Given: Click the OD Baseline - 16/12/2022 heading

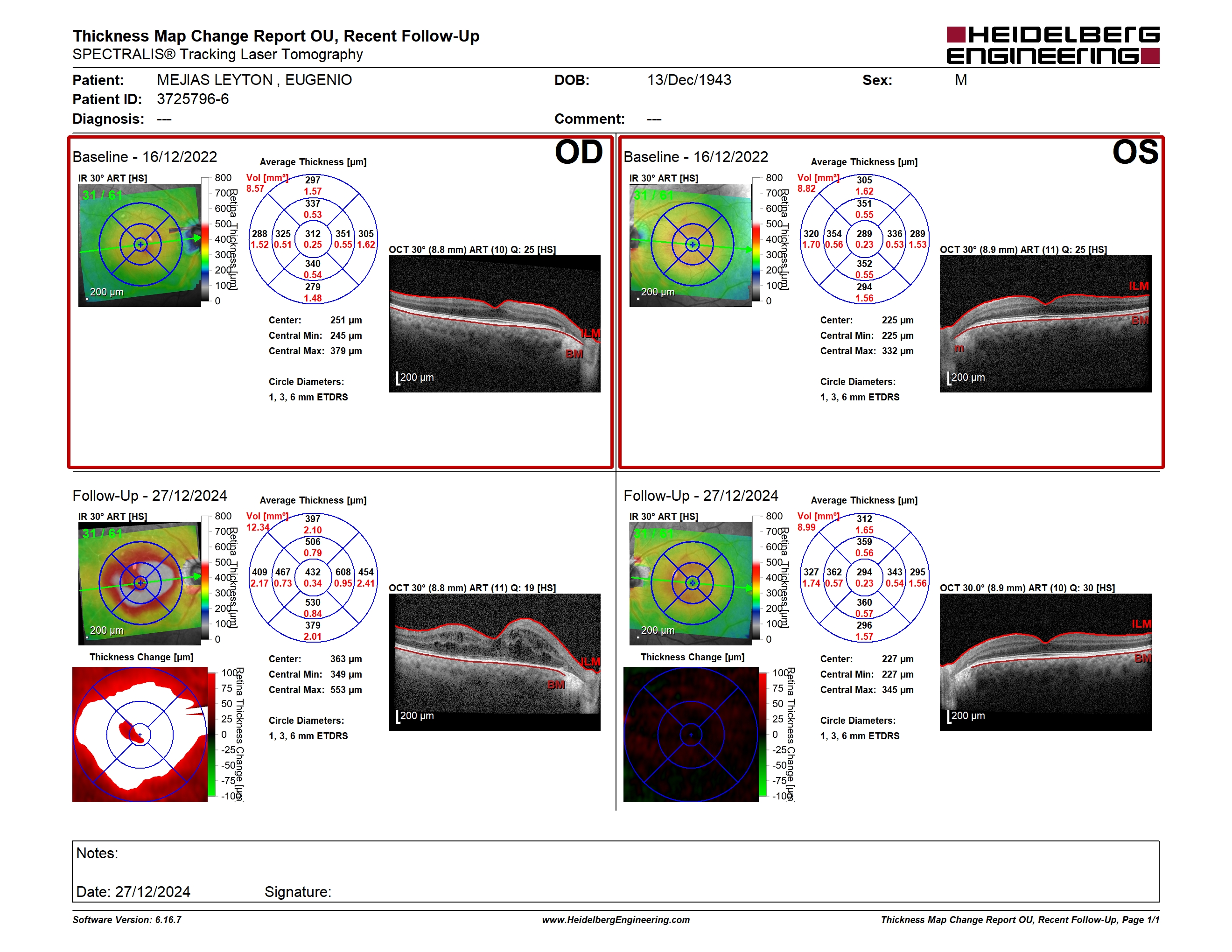Looking at the screenshot, I should (x=145, y=157).
